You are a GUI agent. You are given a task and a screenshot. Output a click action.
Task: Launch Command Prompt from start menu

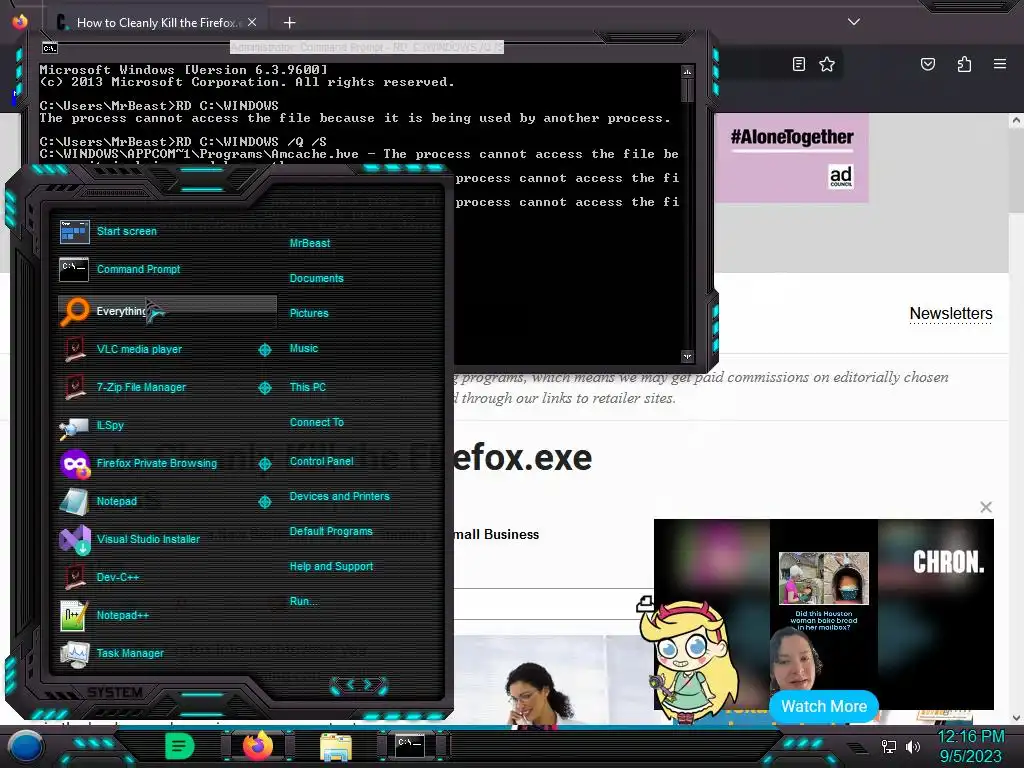167,269
